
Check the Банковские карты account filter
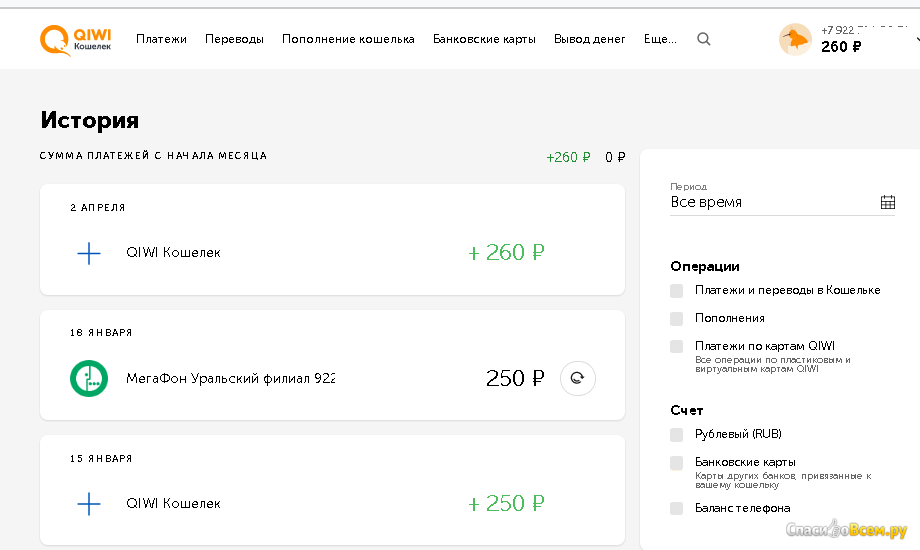[x=677, y=463]
